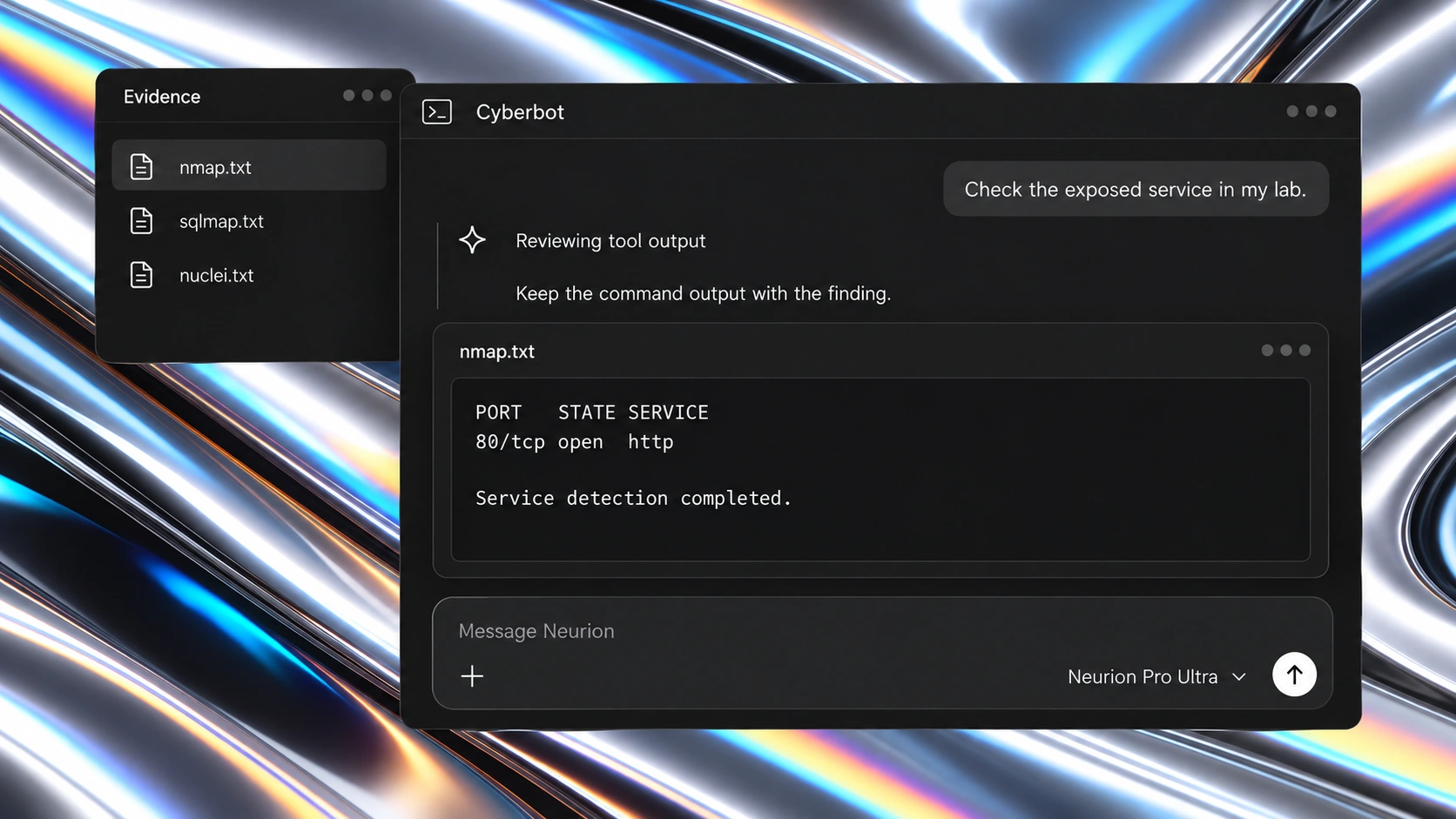This screenshot has width=1456, height=819.
Task: Open the Cyberbot window three-dot menu
Action: pyautogui.click(x=1311, y=111)
